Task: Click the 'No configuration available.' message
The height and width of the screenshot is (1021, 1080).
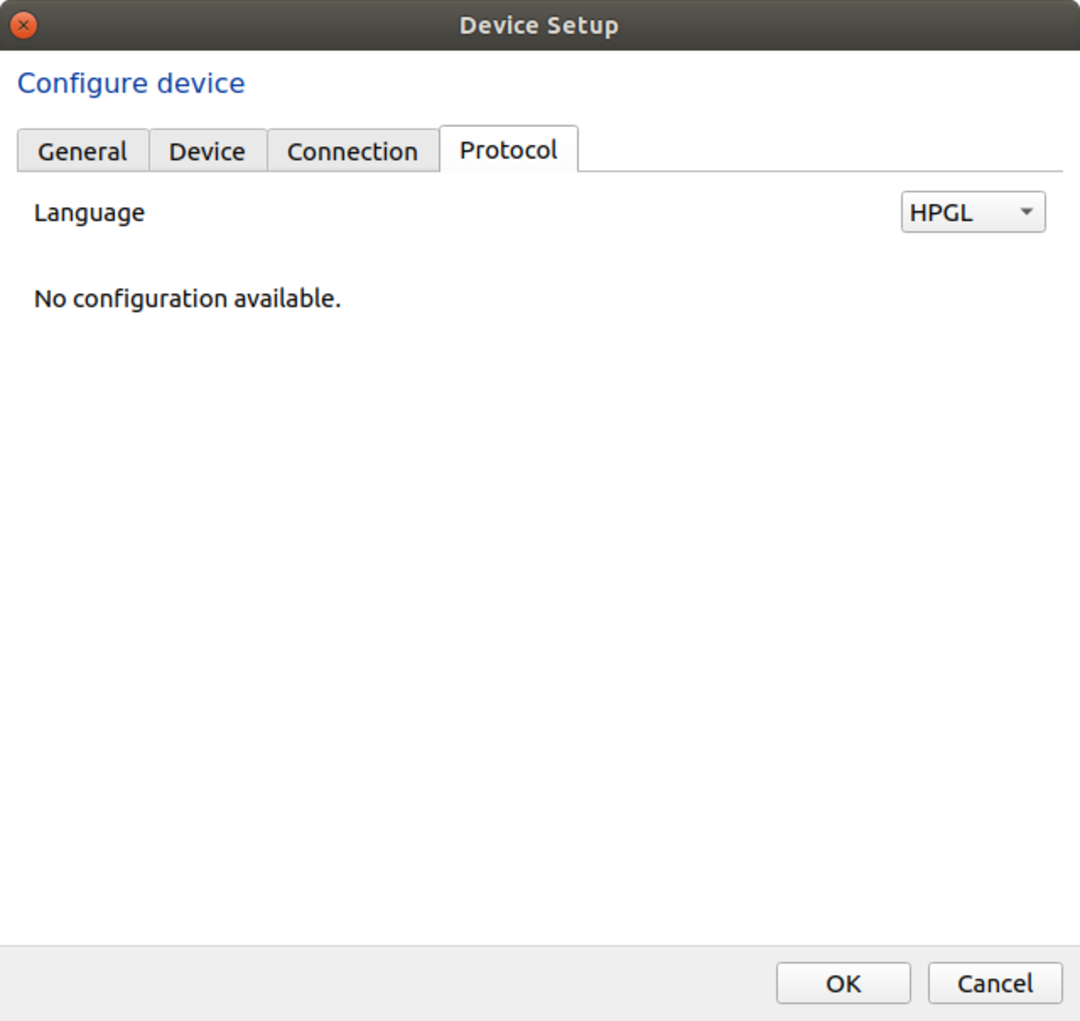Action: [187, 298]
